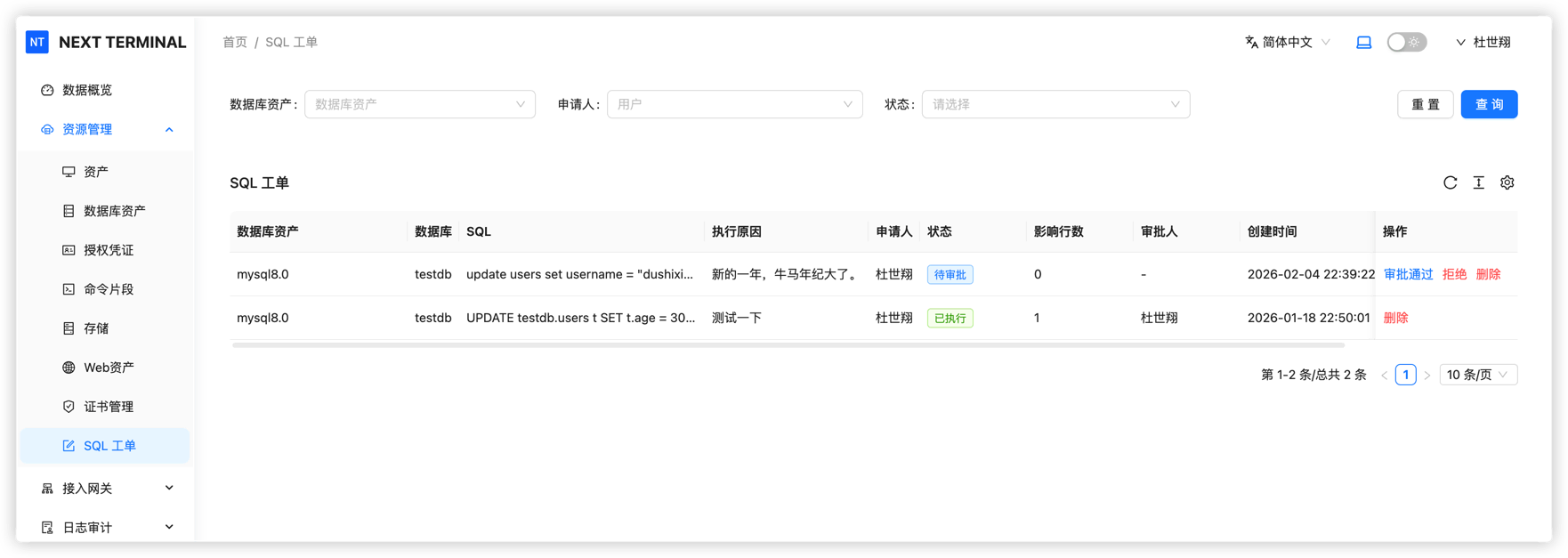Collapse the 资源管理 sidebar section

(107, 130)
